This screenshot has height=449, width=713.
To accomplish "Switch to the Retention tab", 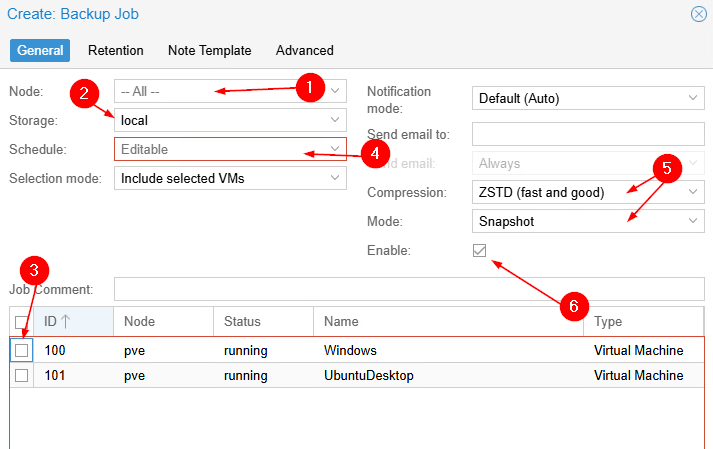I will pyautogui.click(x=115, y=50).
